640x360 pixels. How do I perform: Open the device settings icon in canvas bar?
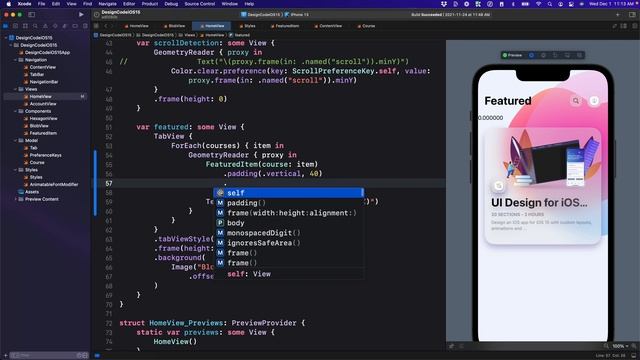[x=567, y=55]
